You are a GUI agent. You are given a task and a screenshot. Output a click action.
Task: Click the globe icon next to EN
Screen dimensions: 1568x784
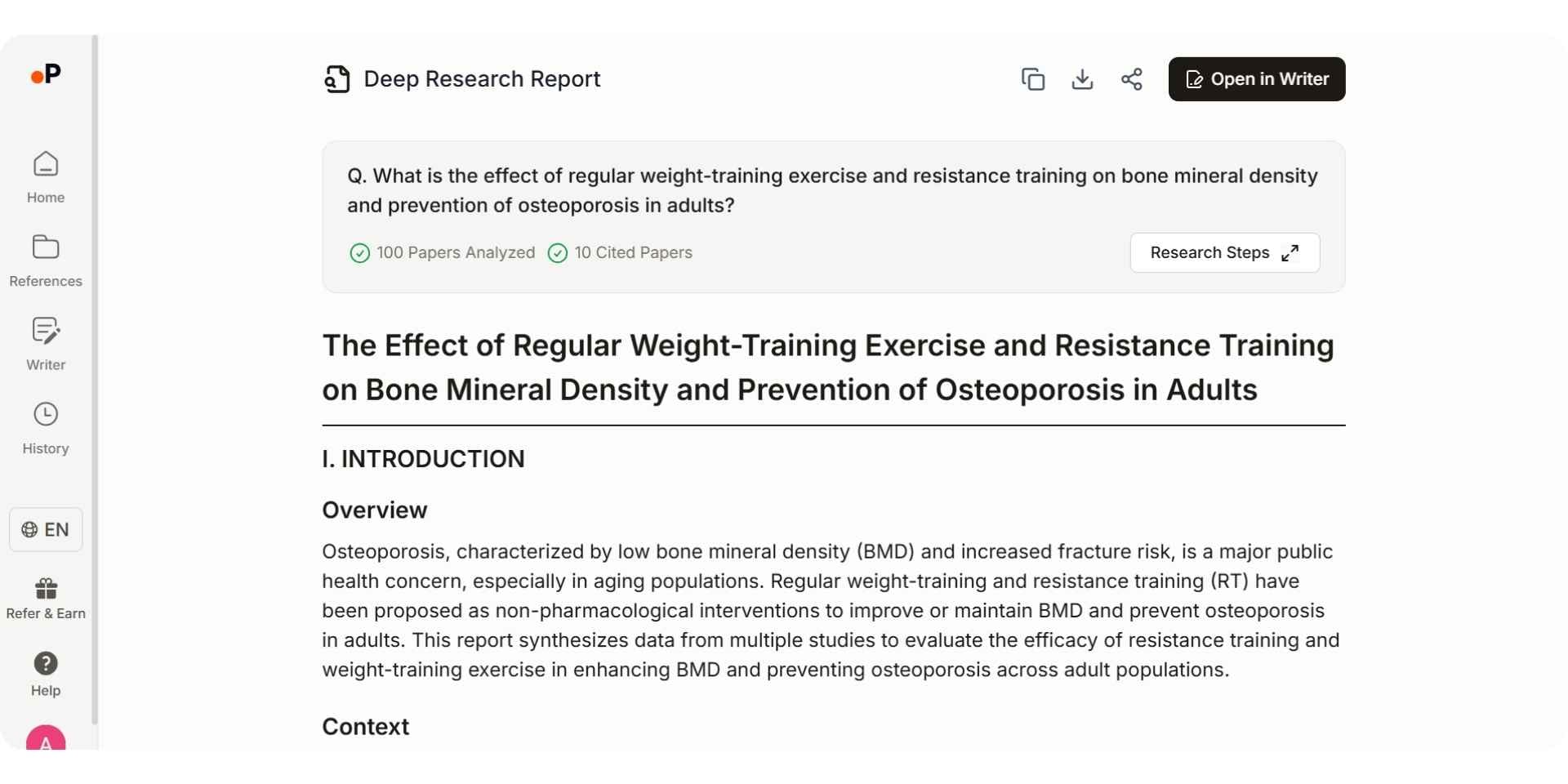(x=29, y=529)
